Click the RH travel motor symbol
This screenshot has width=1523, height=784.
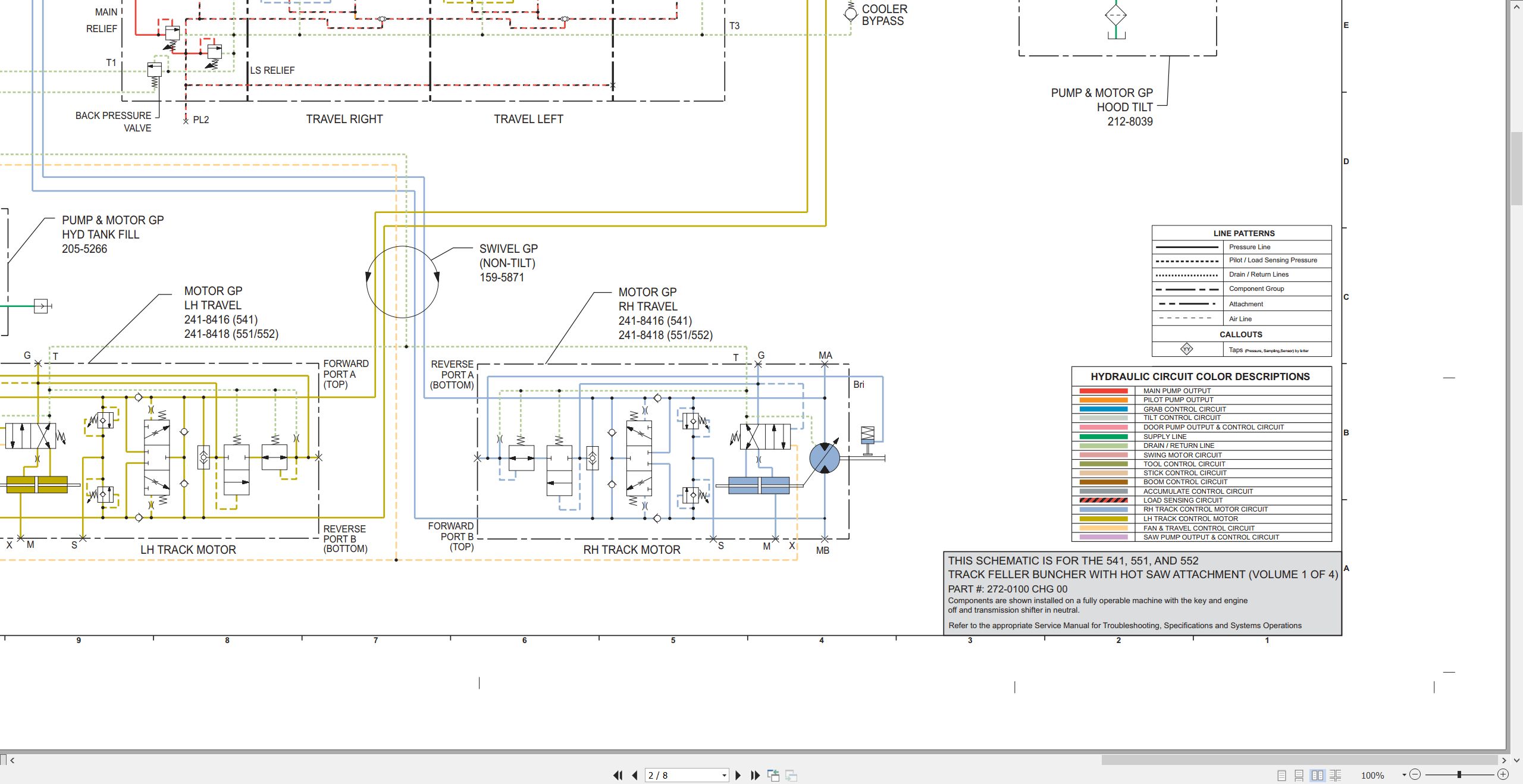click(825, 458)
